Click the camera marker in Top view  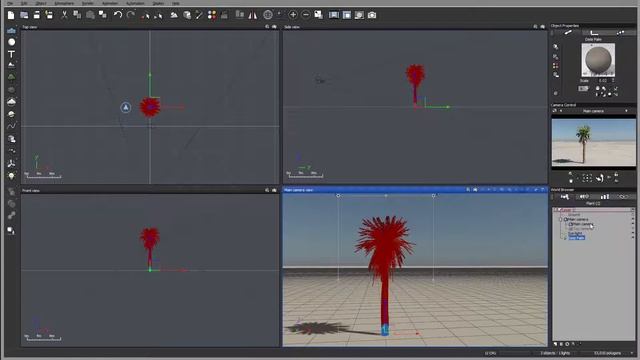(126, 107)
